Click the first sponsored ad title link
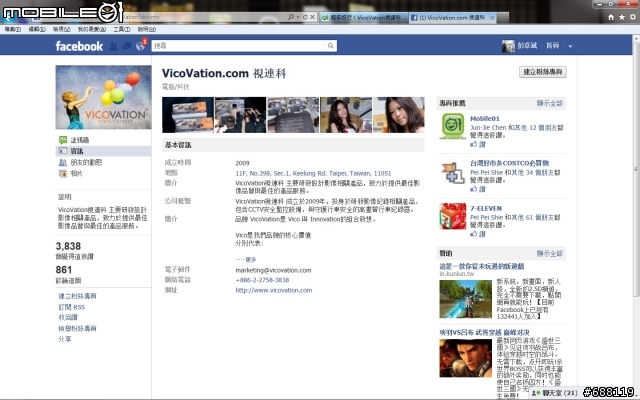Screen dimensions: 640x400 pyautogui.click(x=482, y=267)
